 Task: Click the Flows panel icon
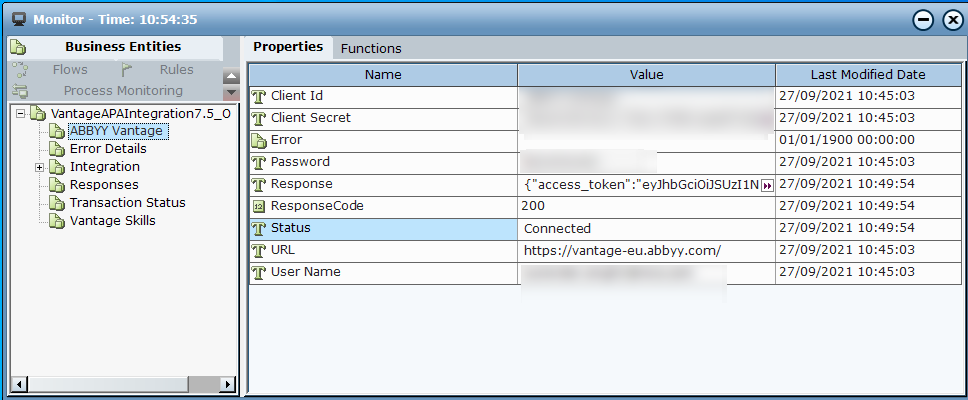click(x=19, y=70)
